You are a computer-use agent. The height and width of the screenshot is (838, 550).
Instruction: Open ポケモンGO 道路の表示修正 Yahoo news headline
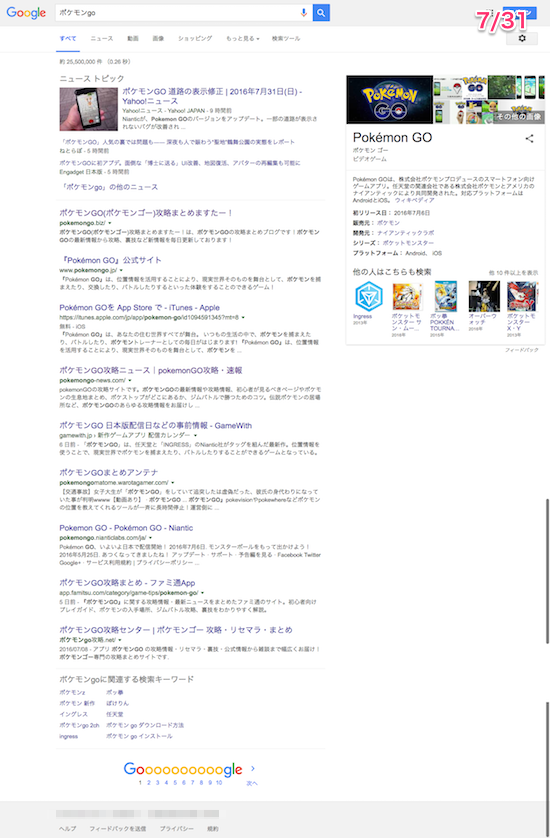(x=212, y=96)
